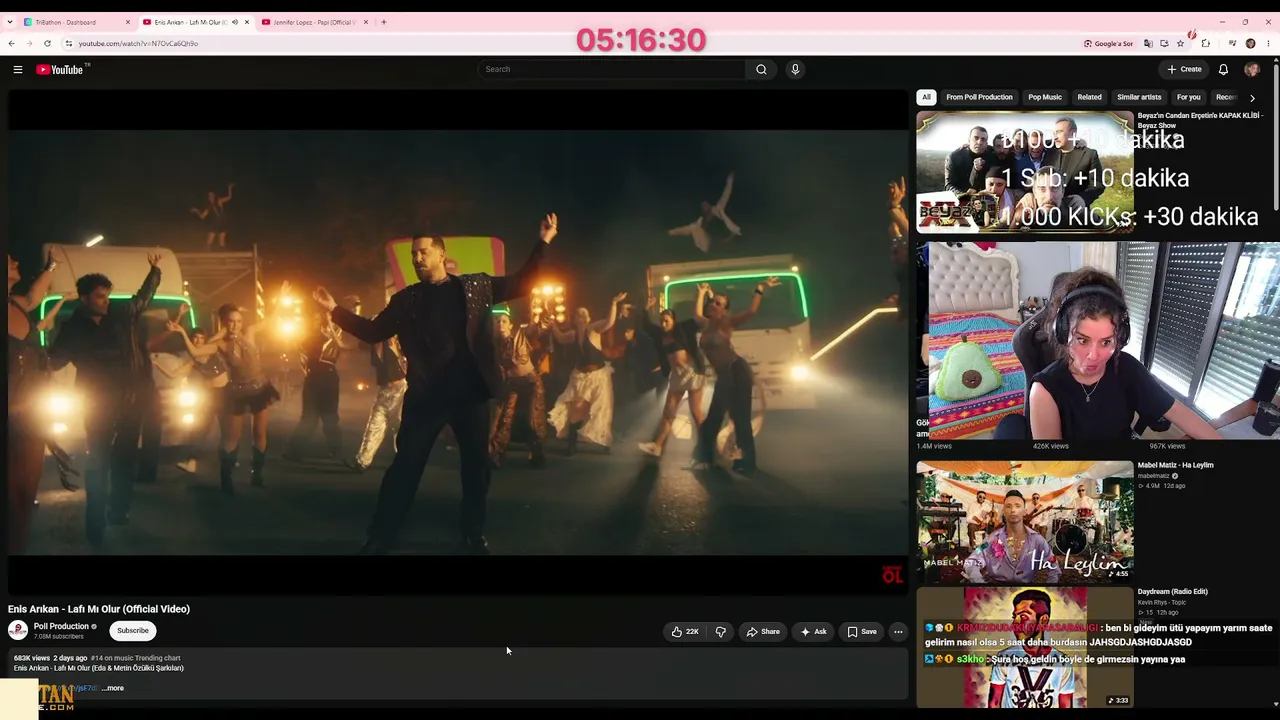The width and height of the screenshot is (1280, 720).
Task: Go forward in browser history
Action: click(x=29, y=43)
